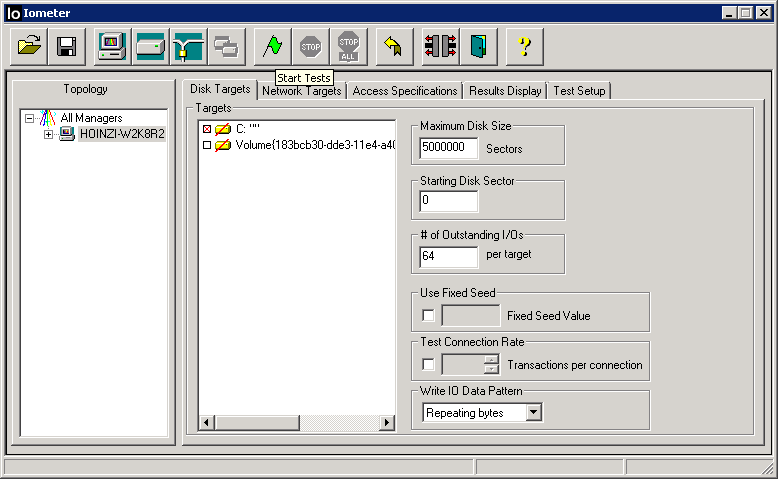Add a new network worker
Screen dimensions: 778x479
click(x=189, y=47)
